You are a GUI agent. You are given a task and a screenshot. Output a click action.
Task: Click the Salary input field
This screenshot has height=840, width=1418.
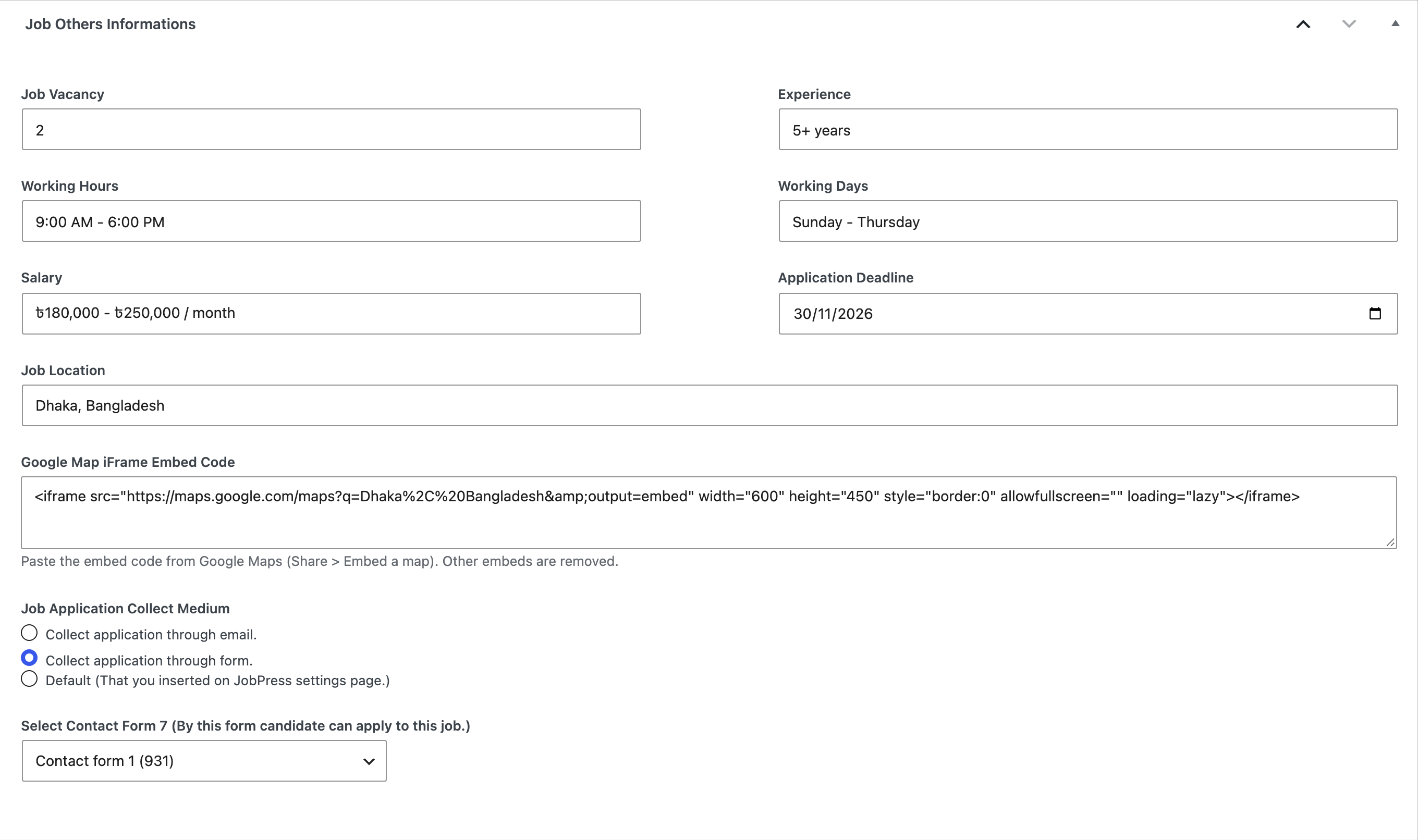click(x=331, y=314)
